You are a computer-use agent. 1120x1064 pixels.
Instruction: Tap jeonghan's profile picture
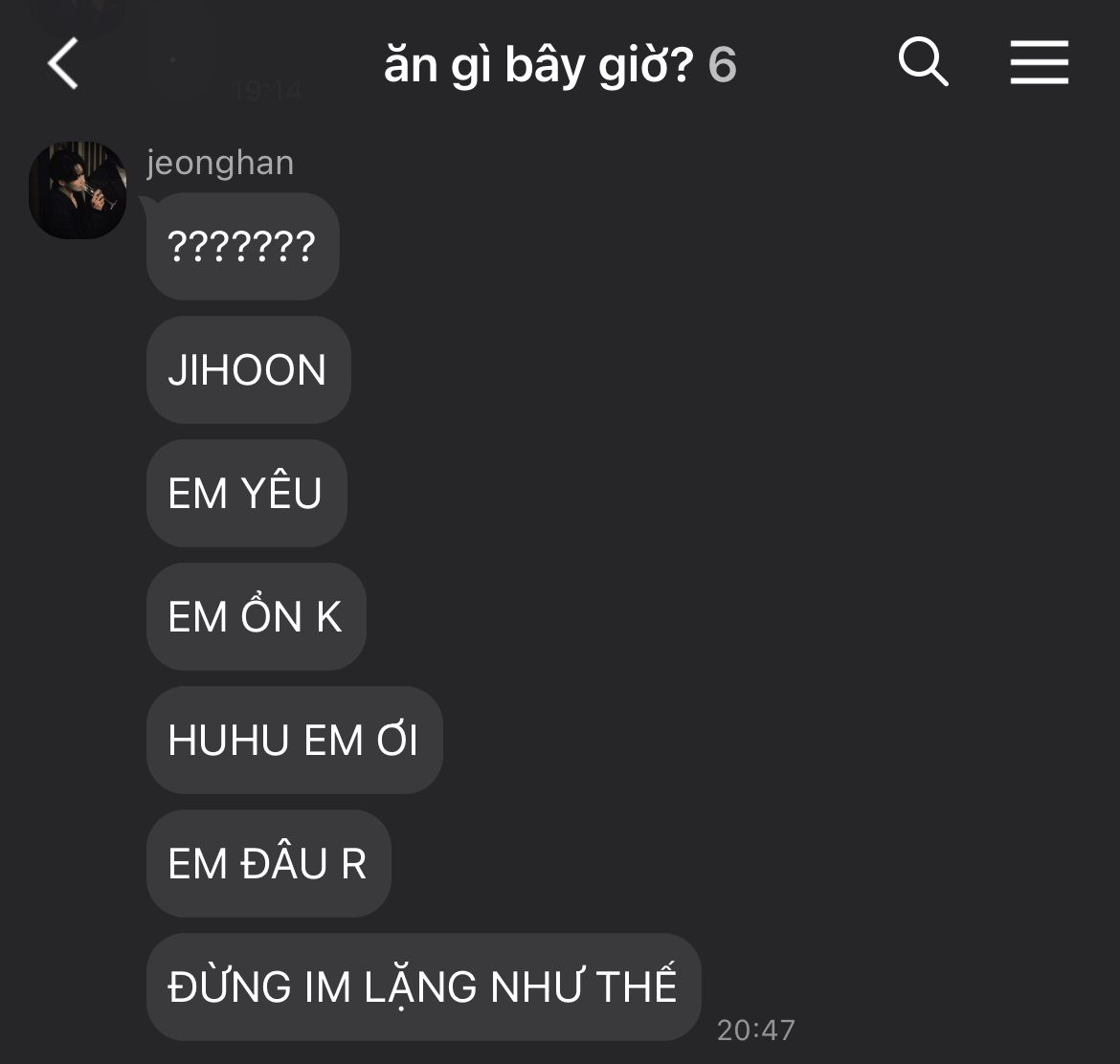(78, 190)
